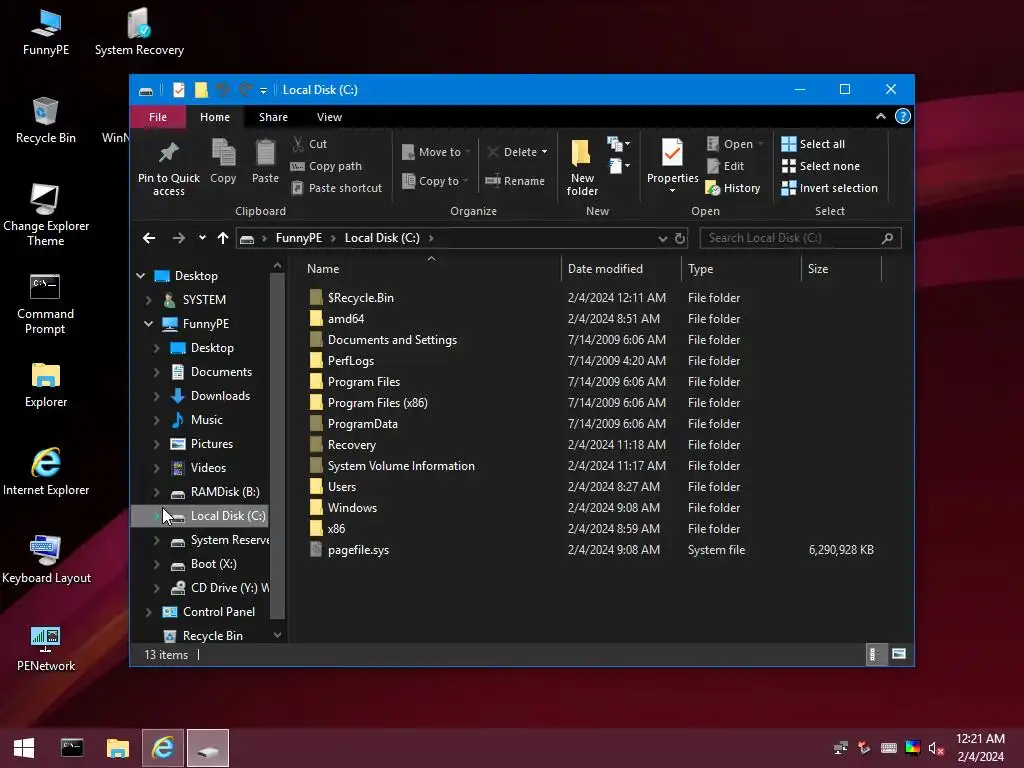Switch to large icons view in status bar
This screenshot has width=1024, height=768.
click(899, 654)
